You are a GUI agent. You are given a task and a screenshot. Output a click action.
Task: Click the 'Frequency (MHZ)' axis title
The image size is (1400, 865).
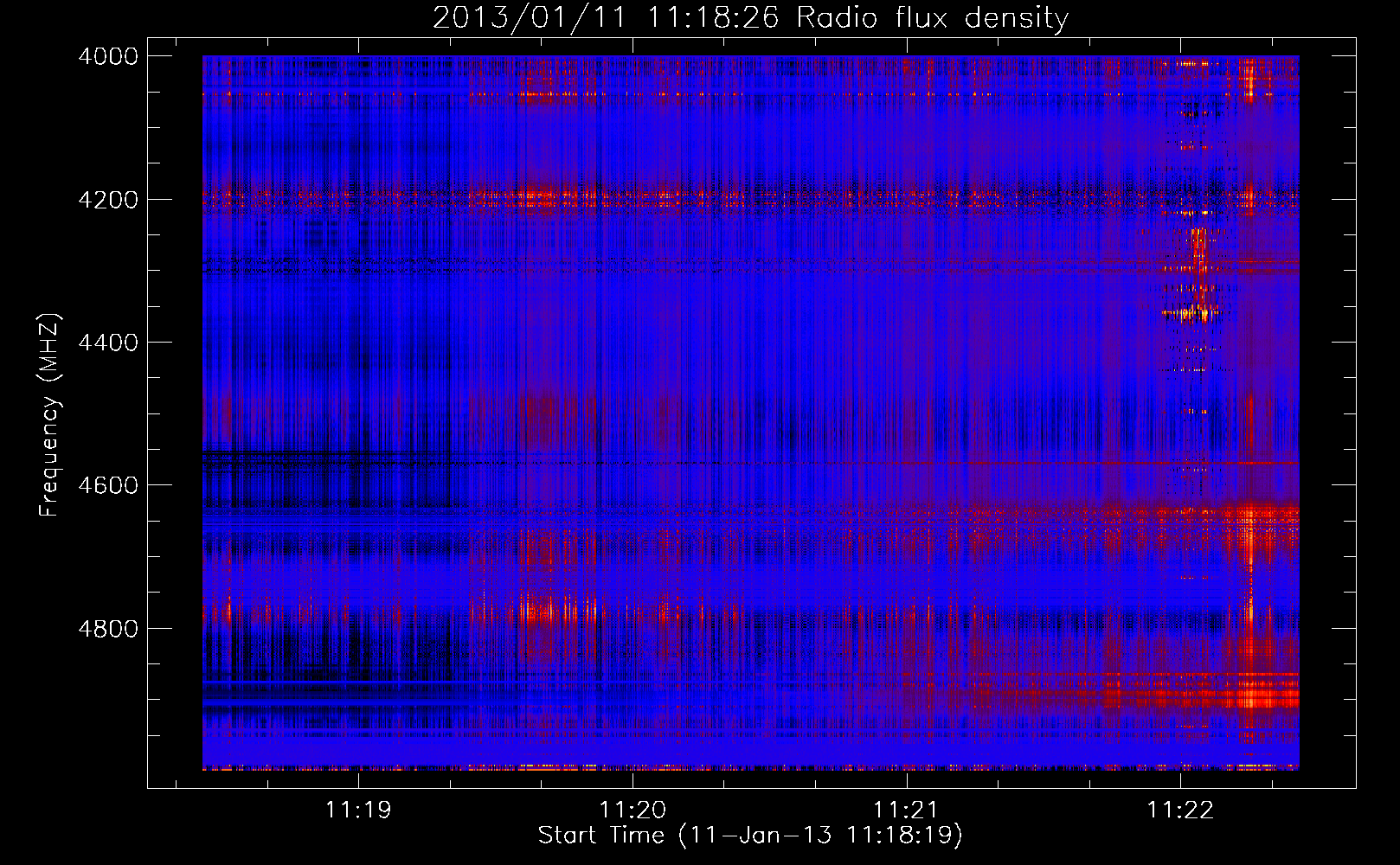49,415
